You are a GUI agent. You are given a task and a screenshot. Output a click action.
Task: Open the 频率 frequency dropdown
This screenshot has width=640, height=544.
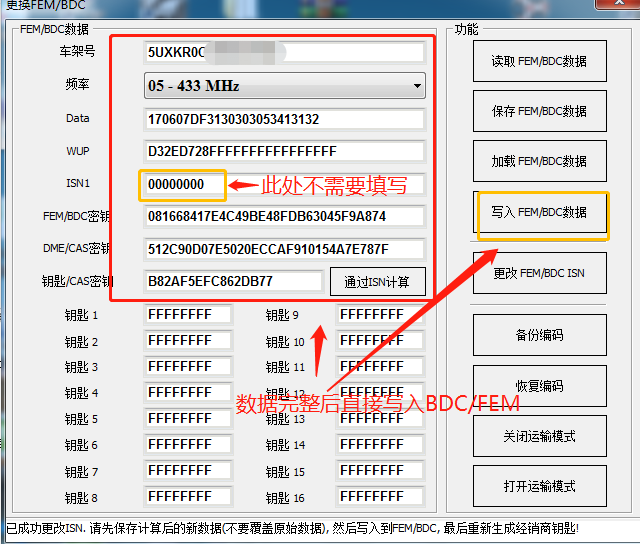click(284, 86)
